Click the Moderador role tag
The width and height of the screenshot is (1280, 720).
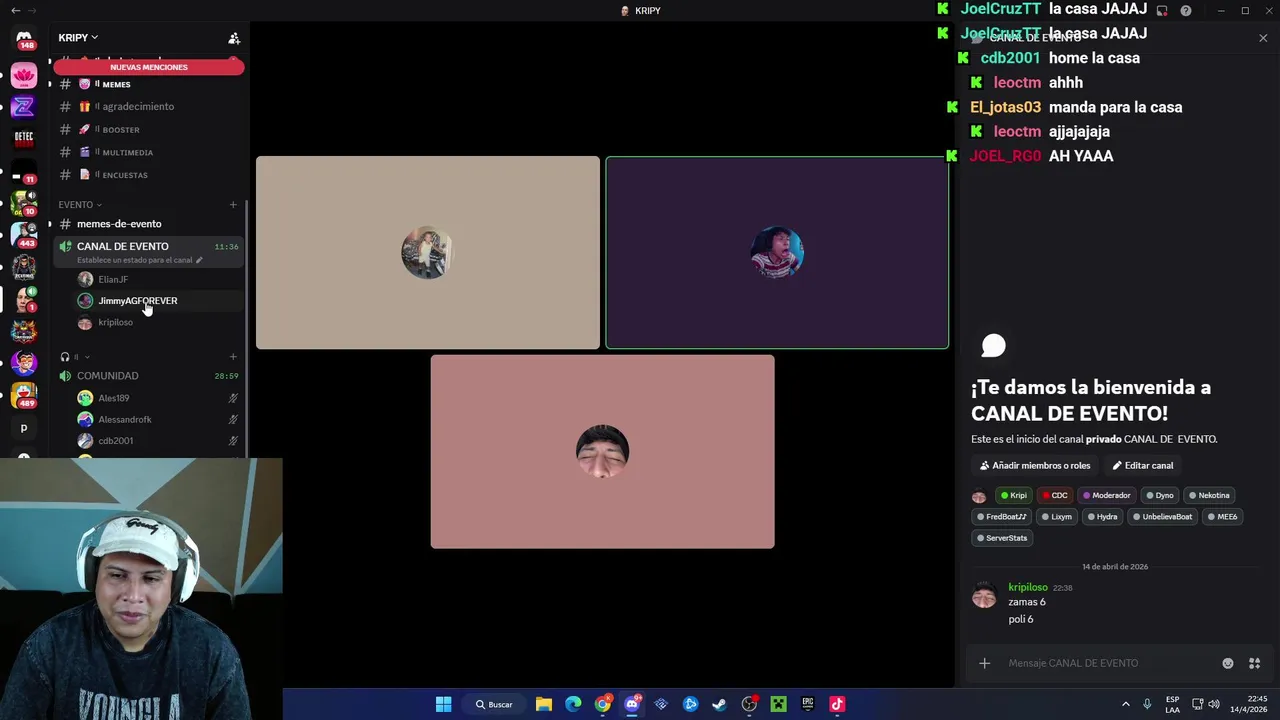click(x=1106, y=495)
